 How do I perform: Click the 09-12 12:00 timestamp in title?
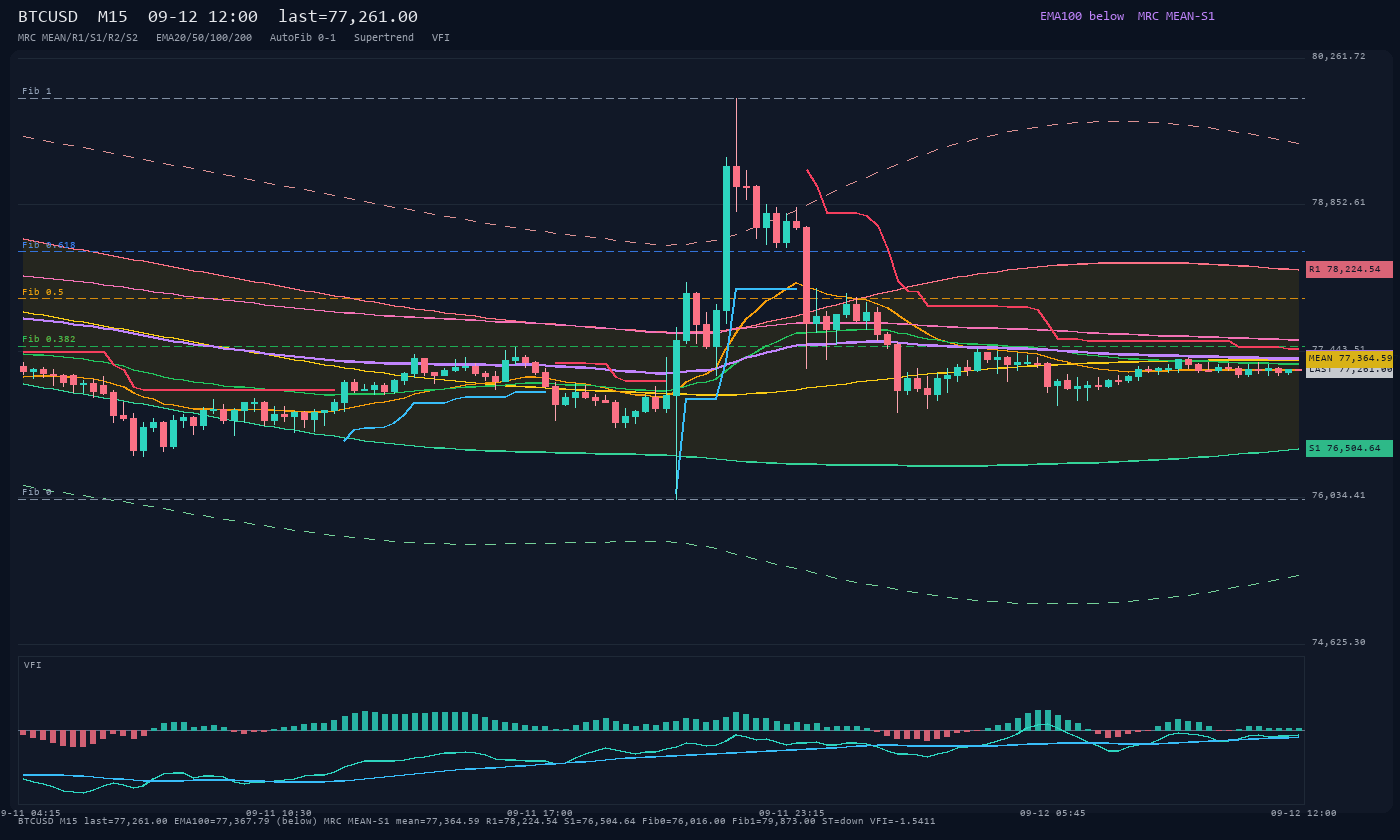(203, 17)
